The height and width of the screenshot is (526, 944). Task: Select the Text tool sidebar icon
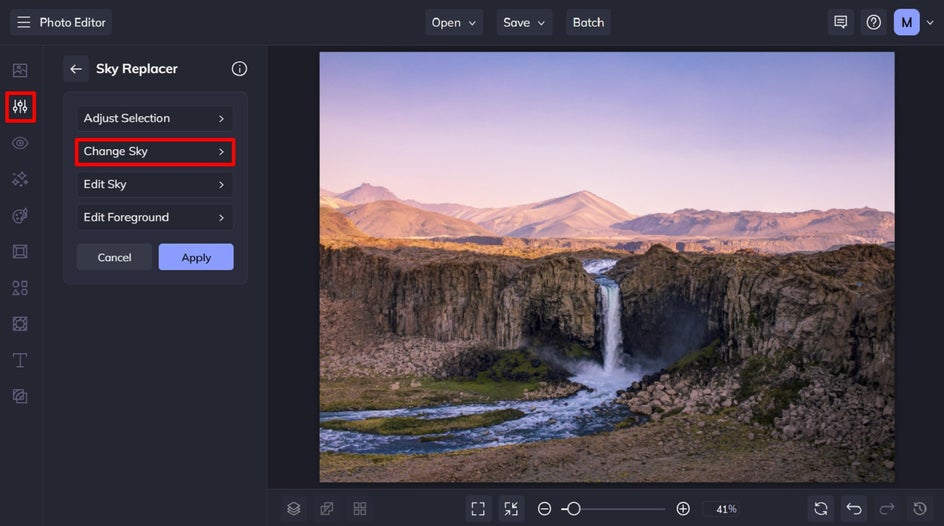click(20, 360)
